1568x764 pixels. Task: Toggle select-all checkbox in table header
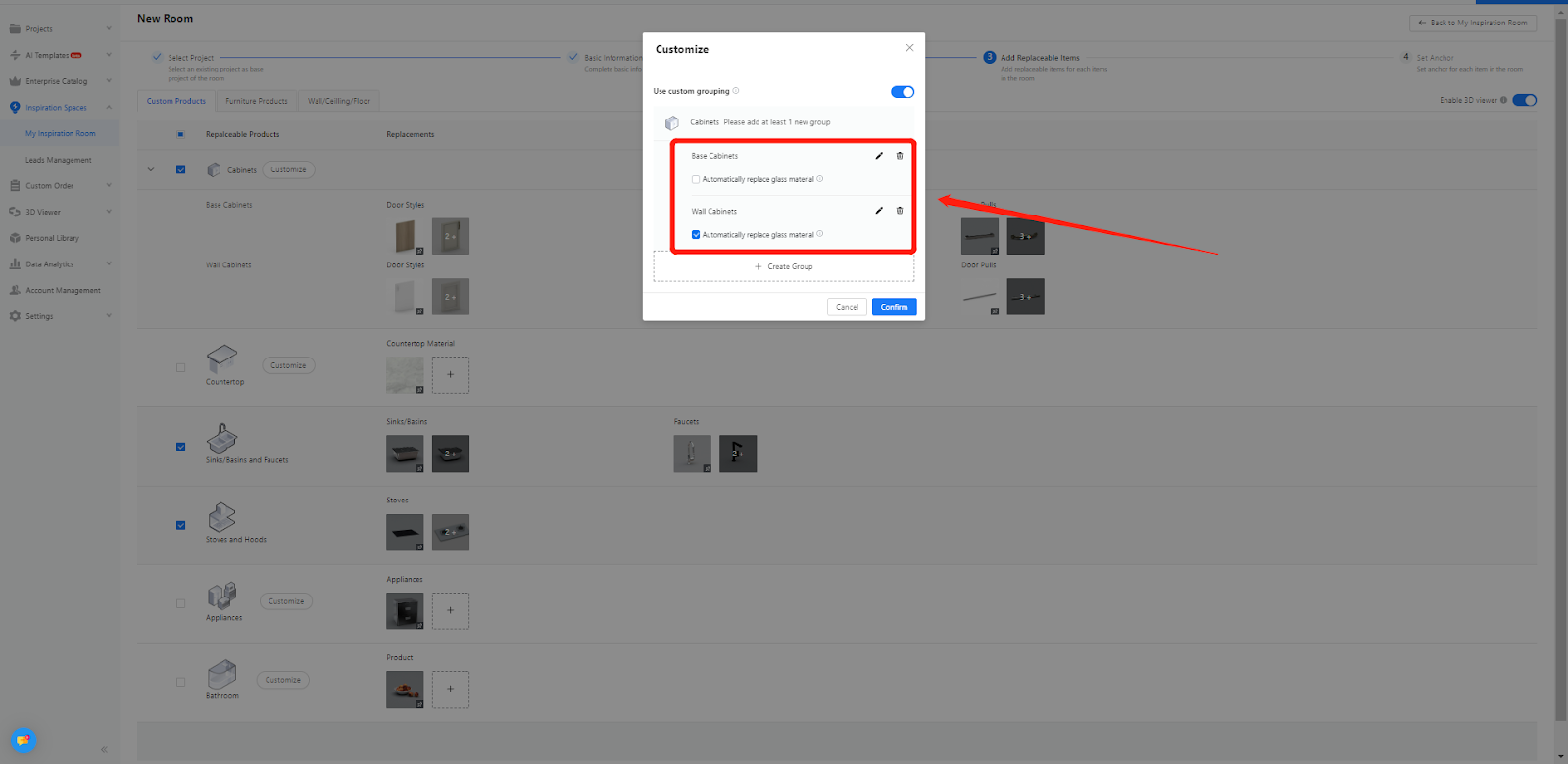point(180,134)
